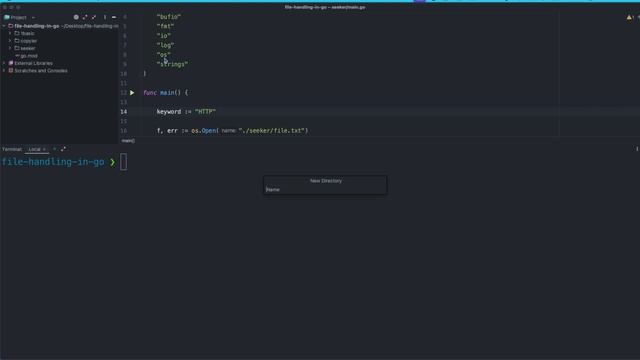Expand the basic folder
This screenshot has height=360, width=640.
point(10,33)
